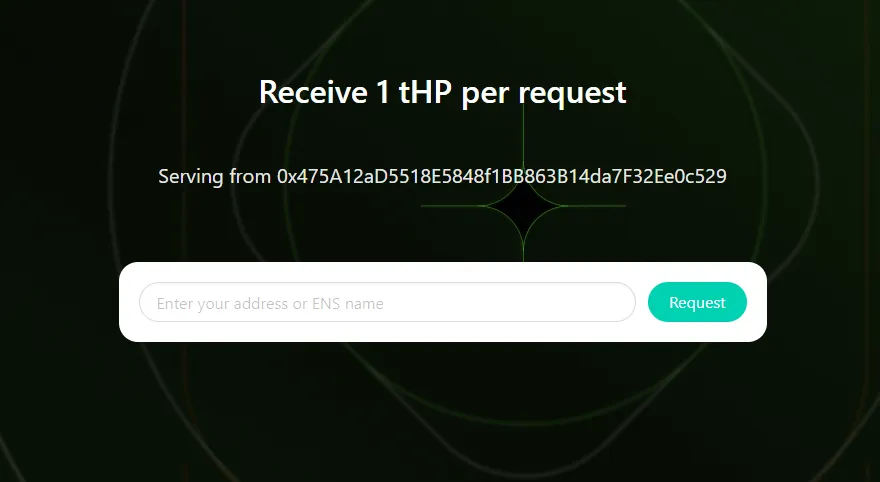
Task: Click the four-pointed star graphic
Action: point(523,206)
